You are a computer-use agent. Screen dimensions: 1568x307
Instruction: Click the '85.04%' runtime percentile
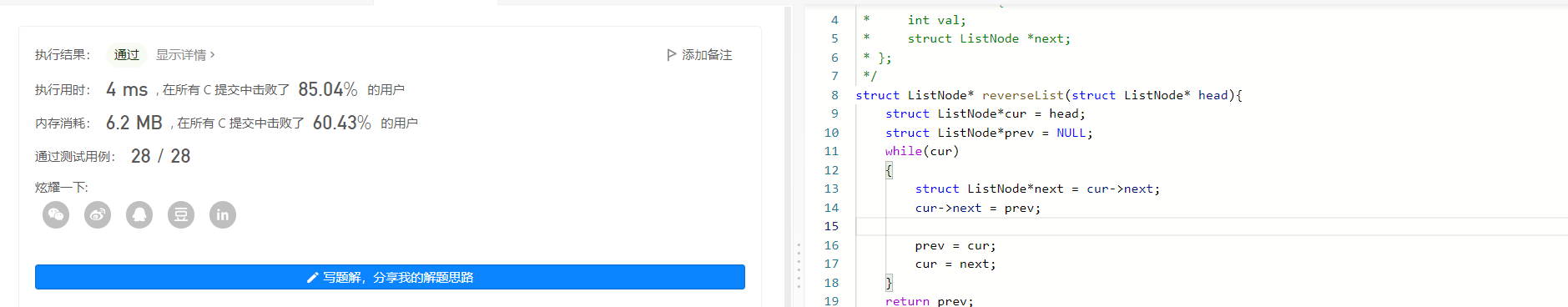pos(328,89)
